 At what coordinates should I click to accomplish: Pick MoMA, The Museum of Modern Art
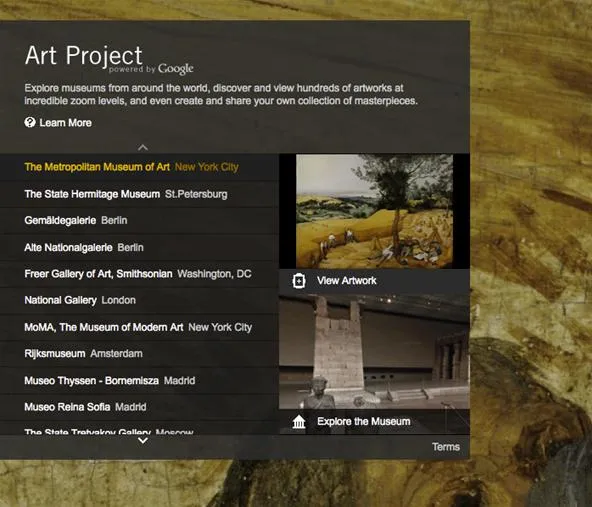click(x=139, y=327)
